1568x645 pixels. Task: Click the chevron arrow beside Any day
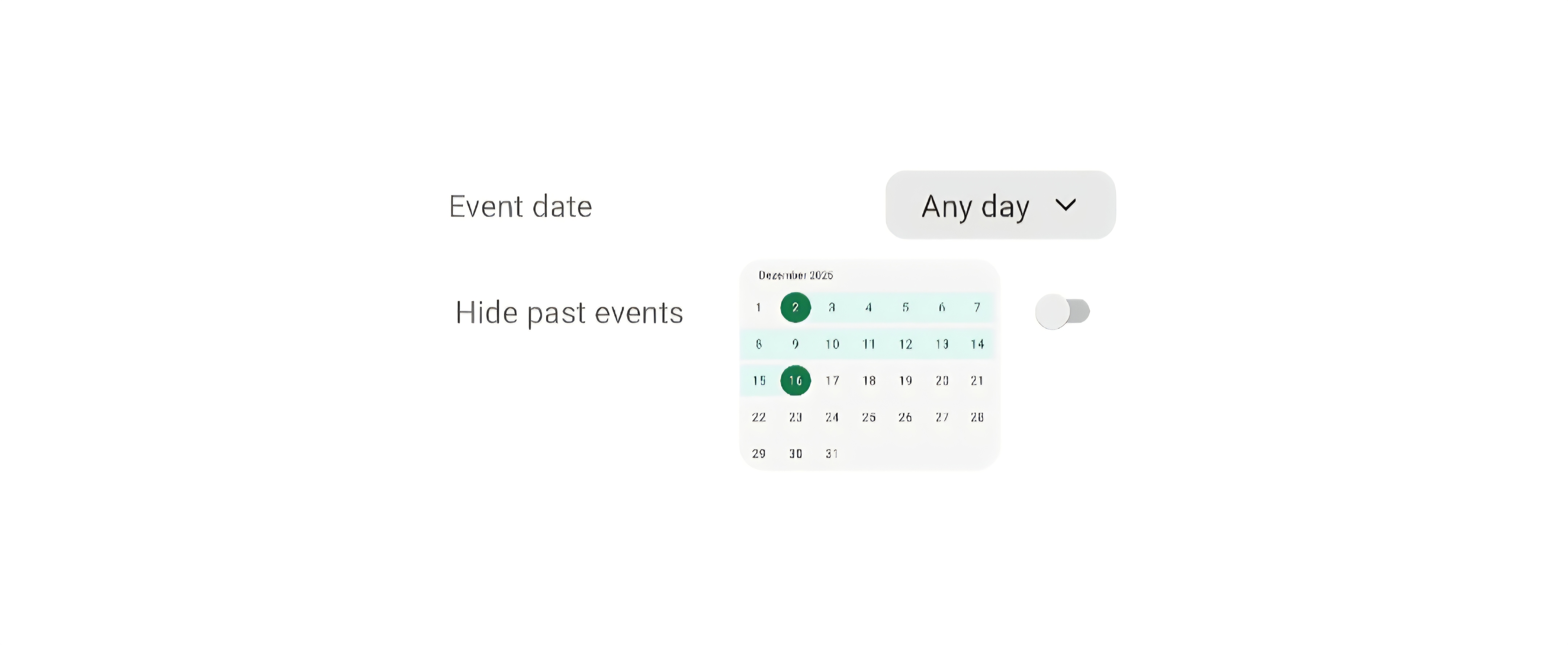tap(1065, 205)
